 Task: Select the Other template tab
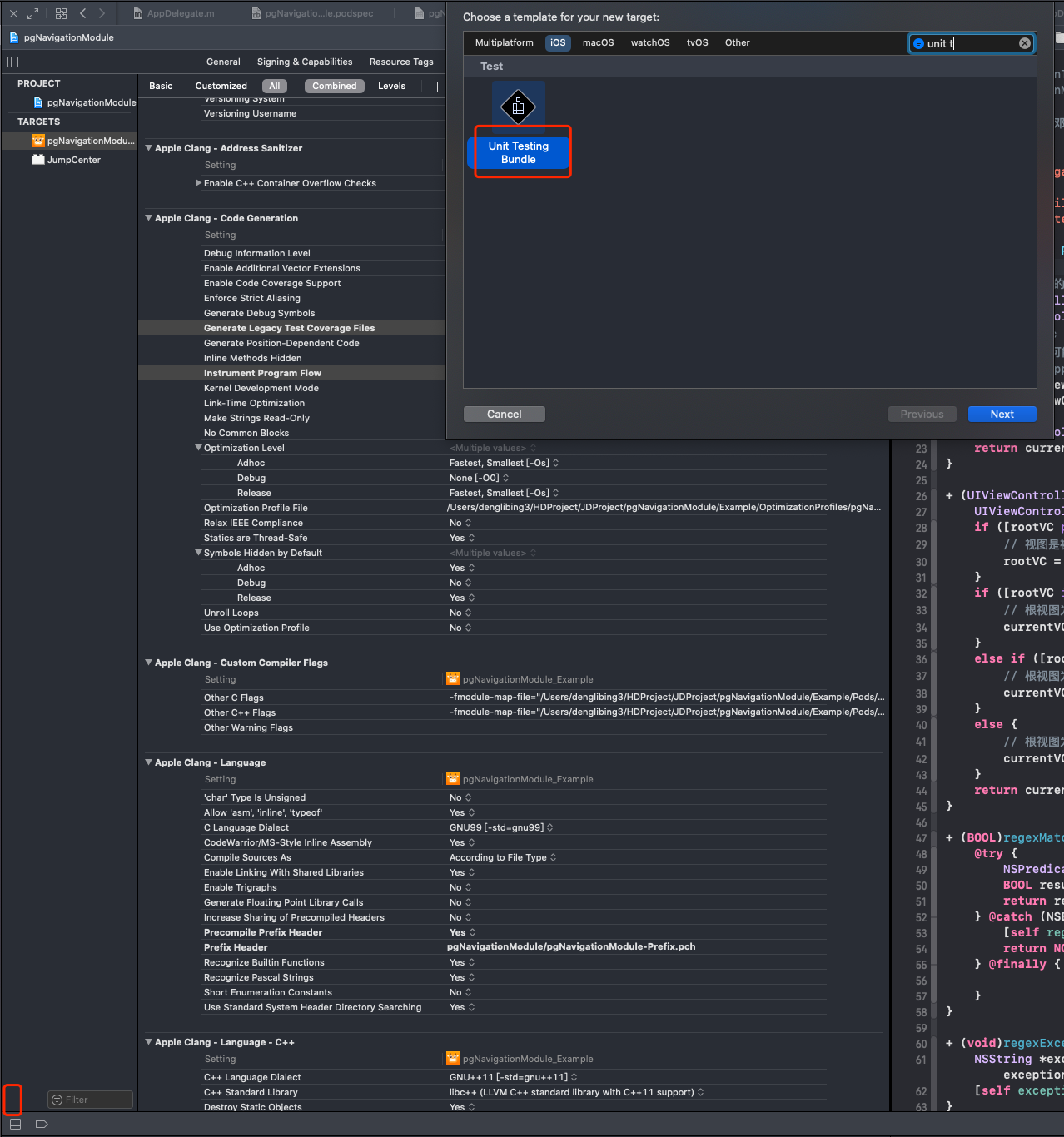tap(737, 42)
